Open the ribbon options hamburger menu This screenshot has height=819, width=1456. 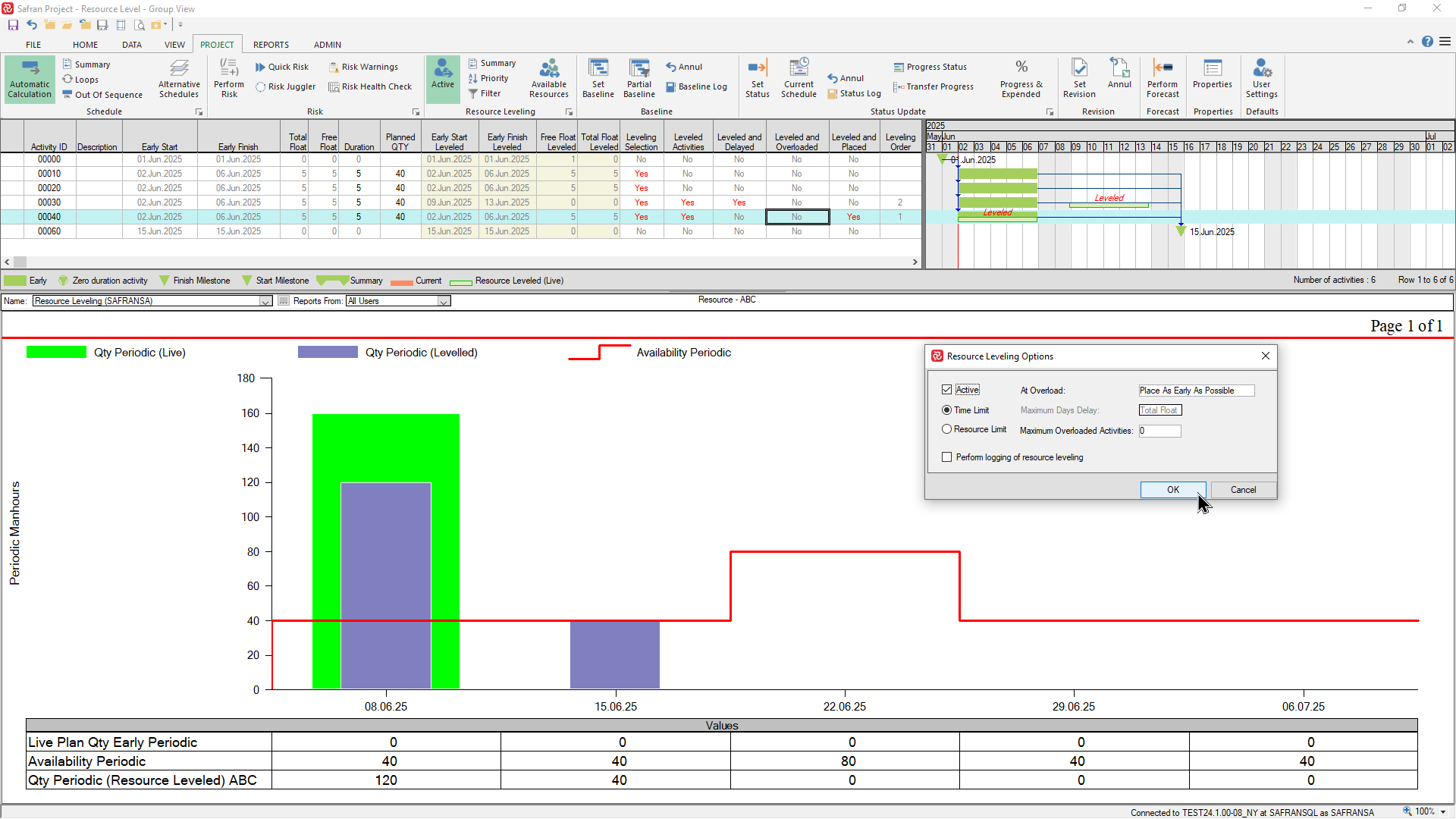[x=1445, y=42]
